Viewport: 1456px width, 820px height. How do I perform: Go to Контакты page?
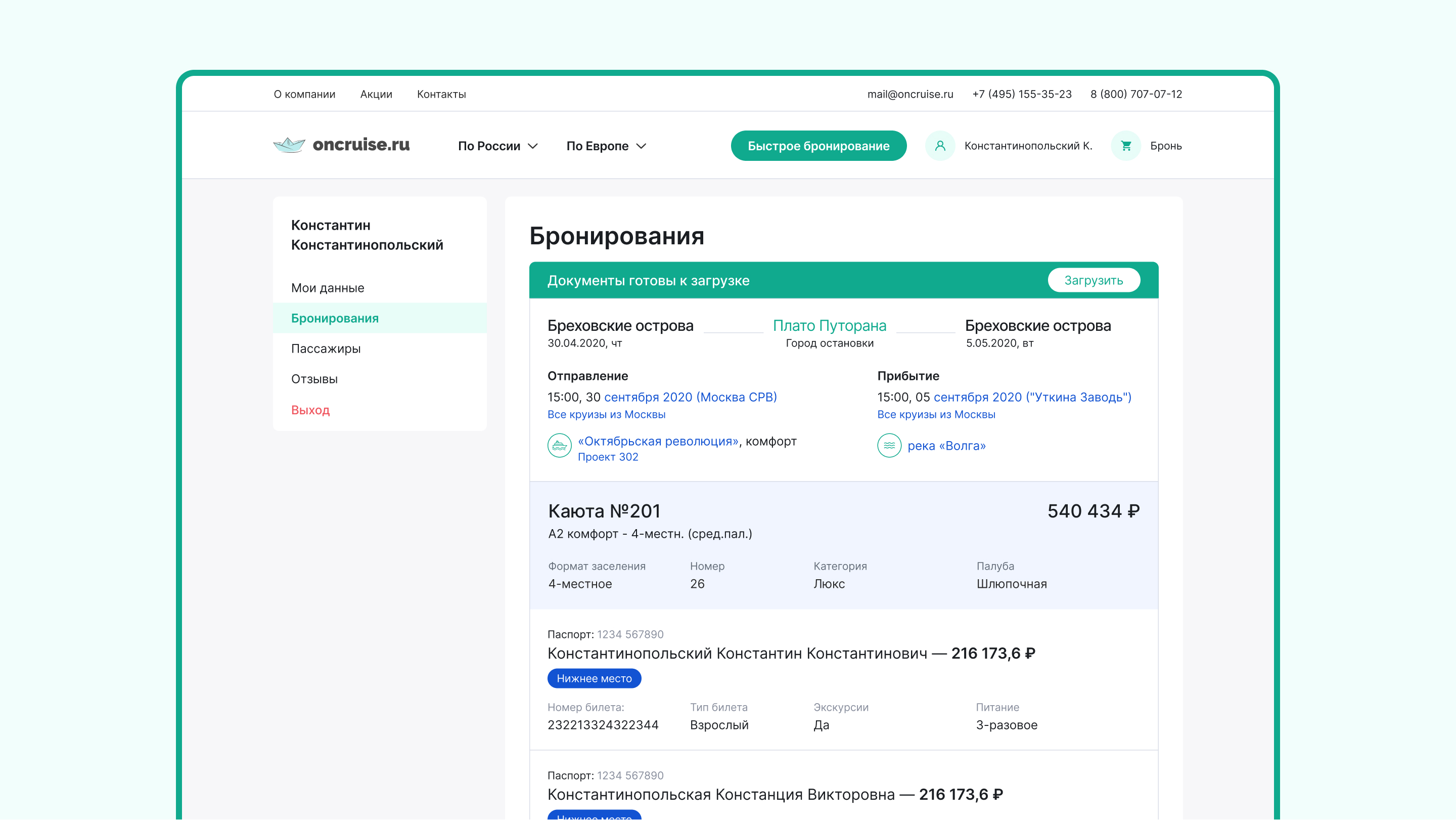point(441,94)
